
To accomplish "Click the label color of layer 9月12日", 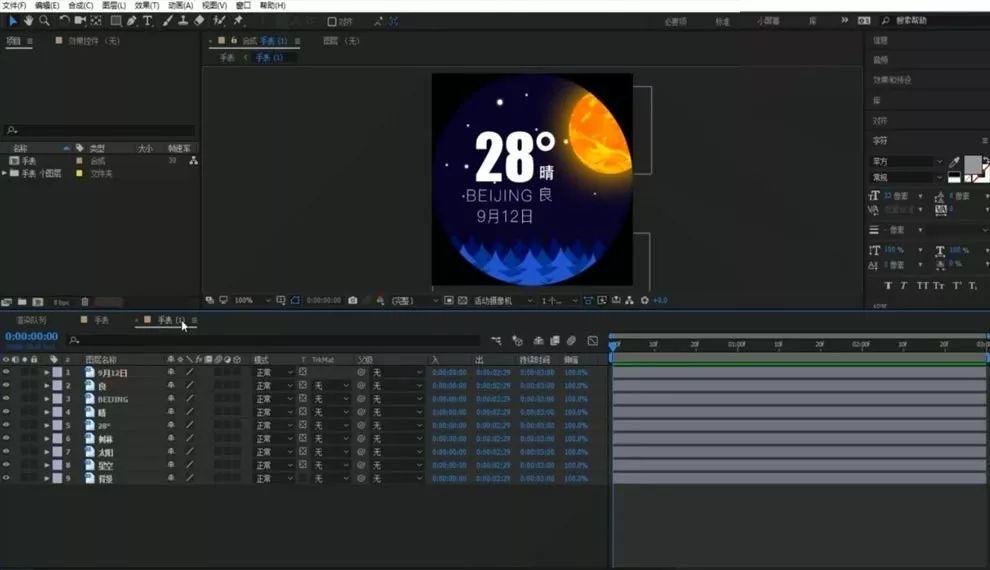I will [x=57, y=372].
